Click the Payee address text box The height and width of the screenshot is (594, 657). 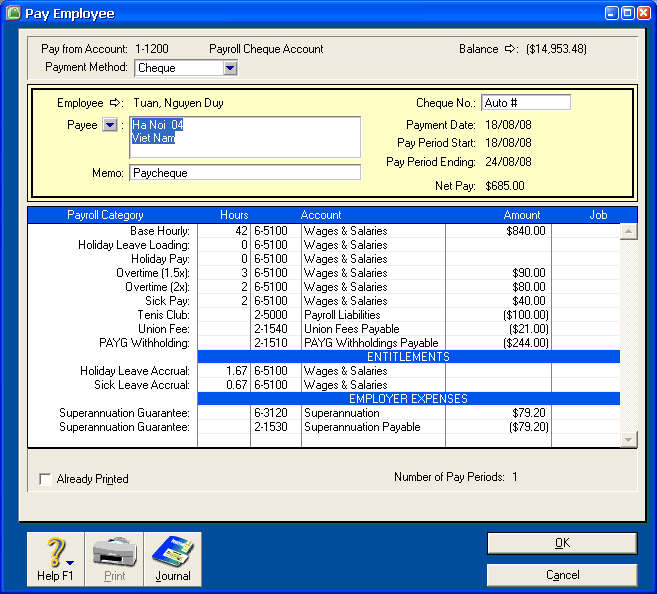point(245,137)
